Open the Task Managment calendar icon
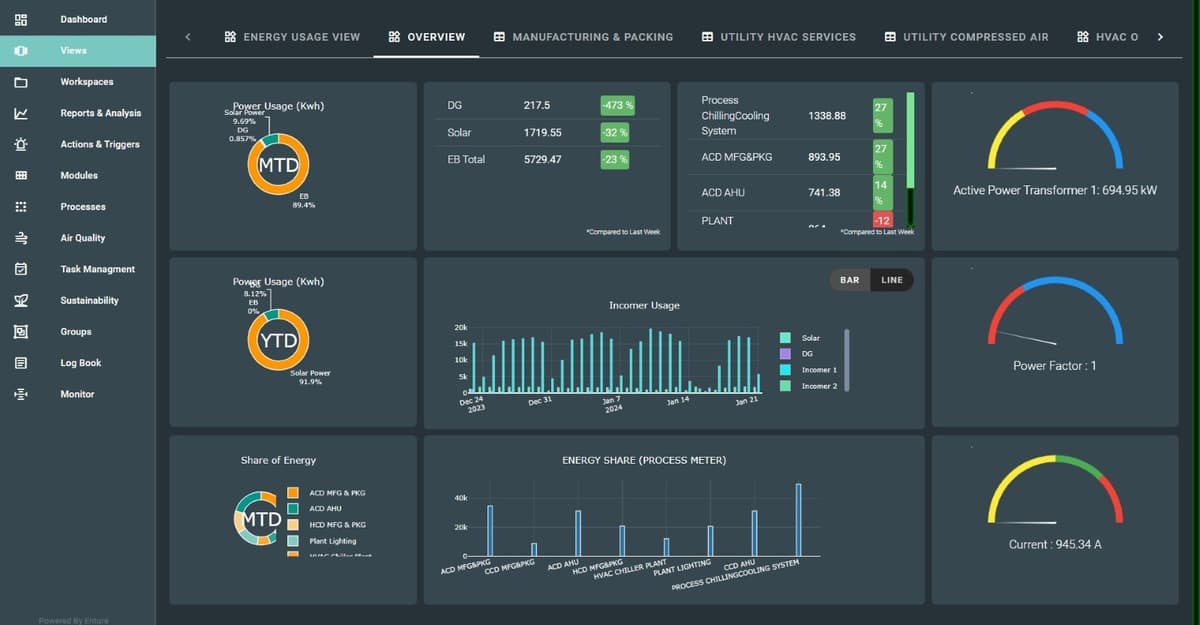1200x625 pixels. (x=23, y=269)
